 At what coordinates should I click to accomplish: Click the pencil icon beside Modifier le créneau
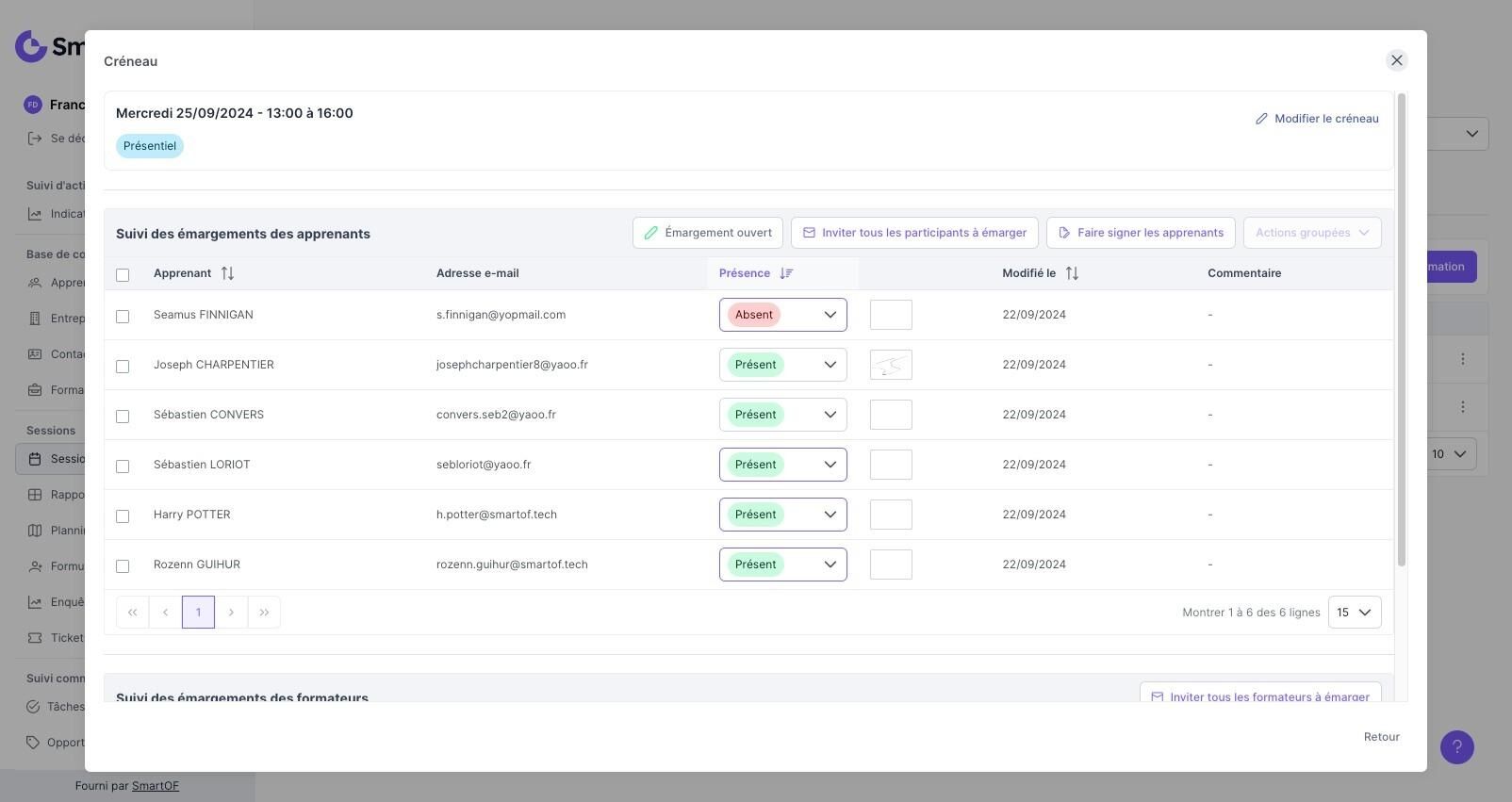[1261, 119]
